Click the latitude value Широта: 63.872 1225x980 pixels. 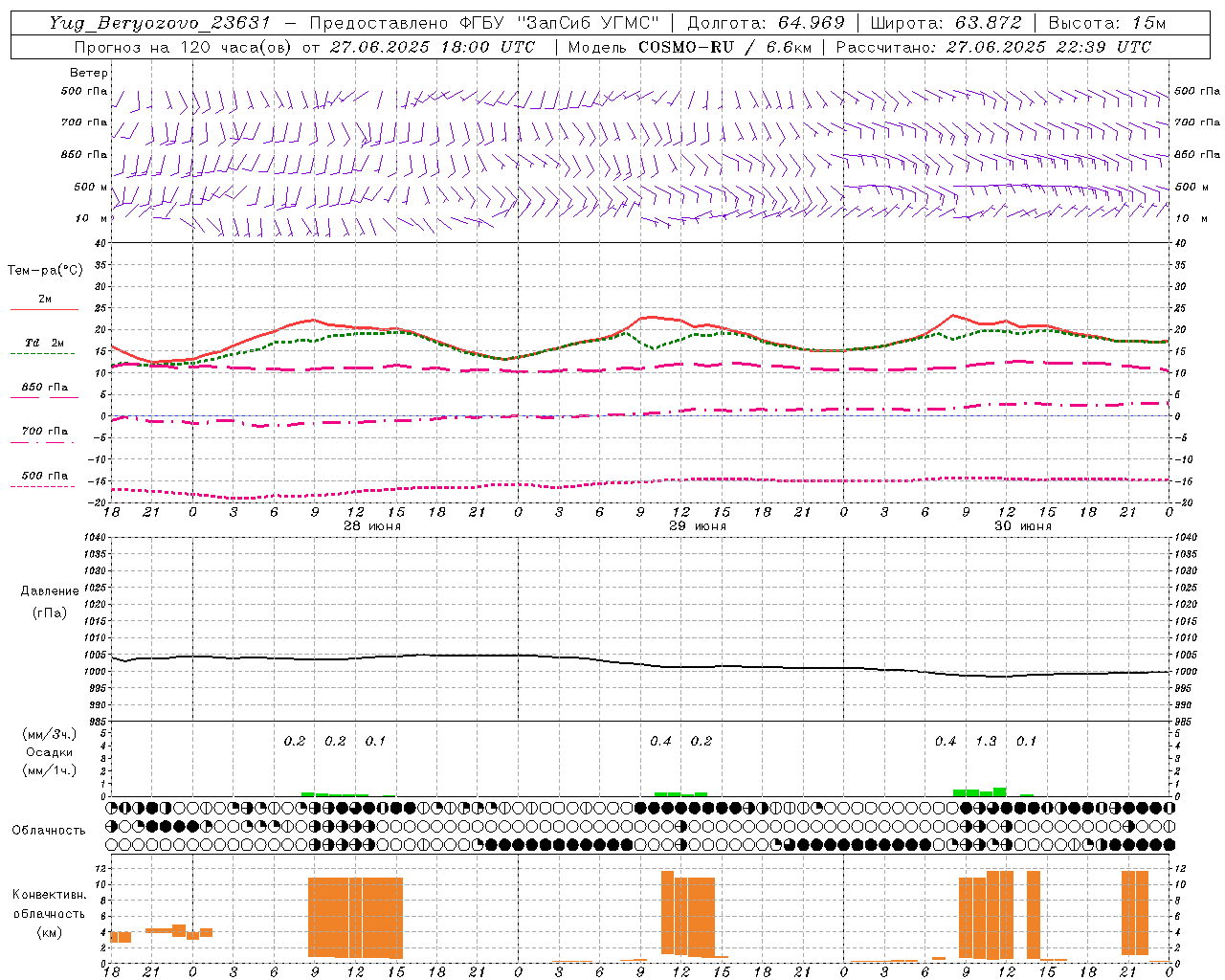coord(946,23)
